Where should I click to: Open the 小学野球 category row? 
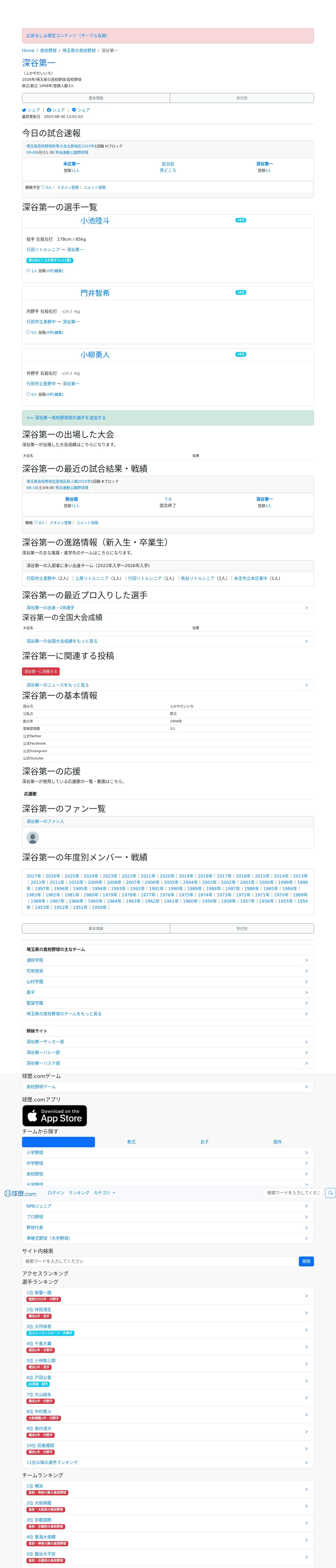click(168, 1153)
